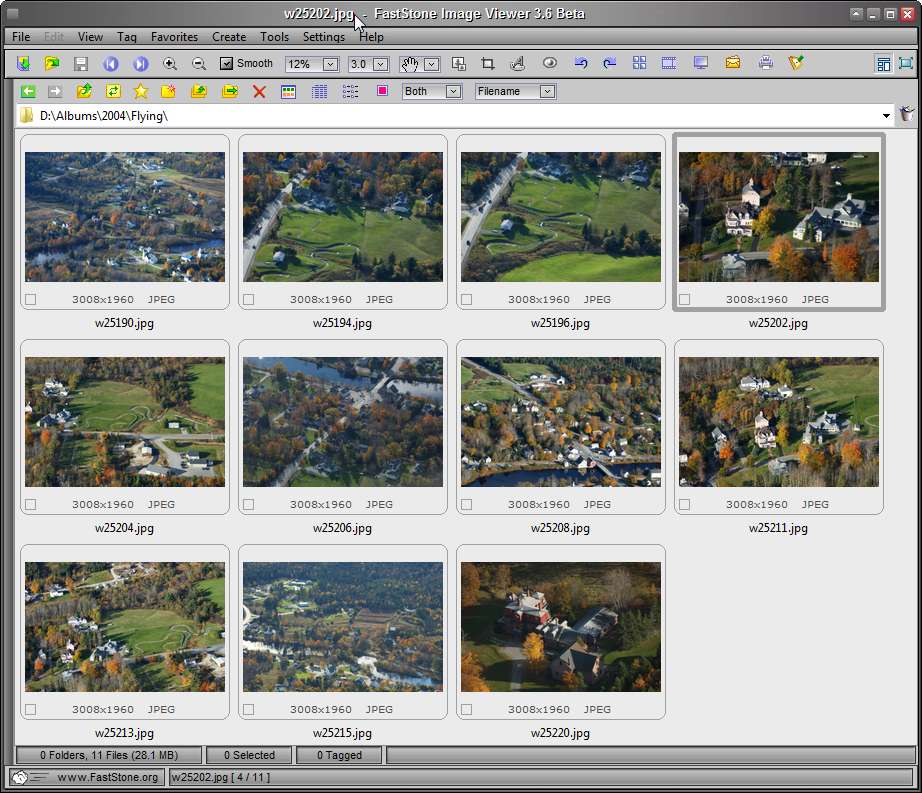
Task: Tick the checkbox for w25202.jpg
Action: (684, 300)
